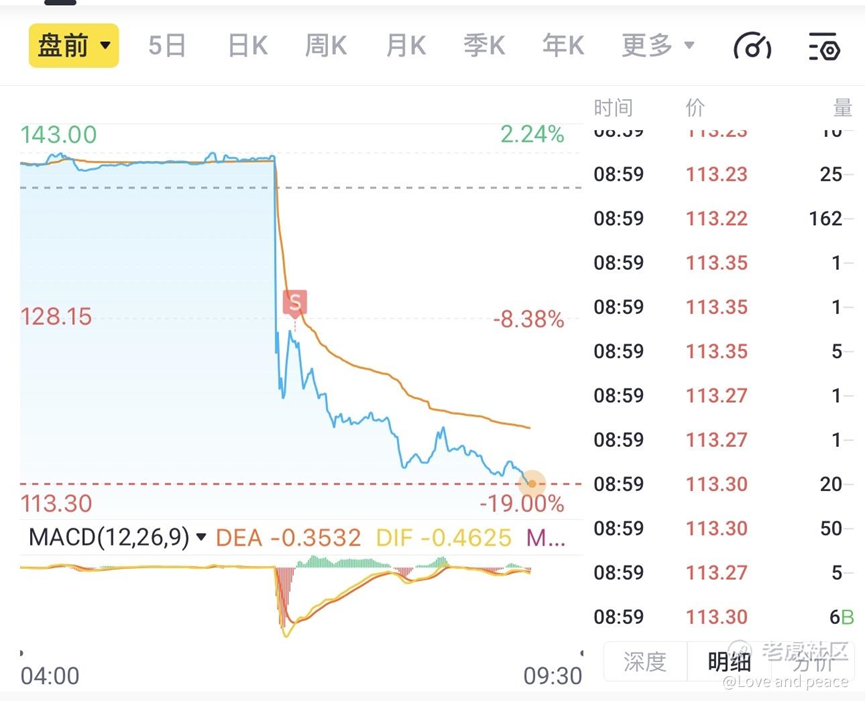Expand the 盘前 session dropdown
This screenshot has height=701, width=865.
tap(74, 45)
